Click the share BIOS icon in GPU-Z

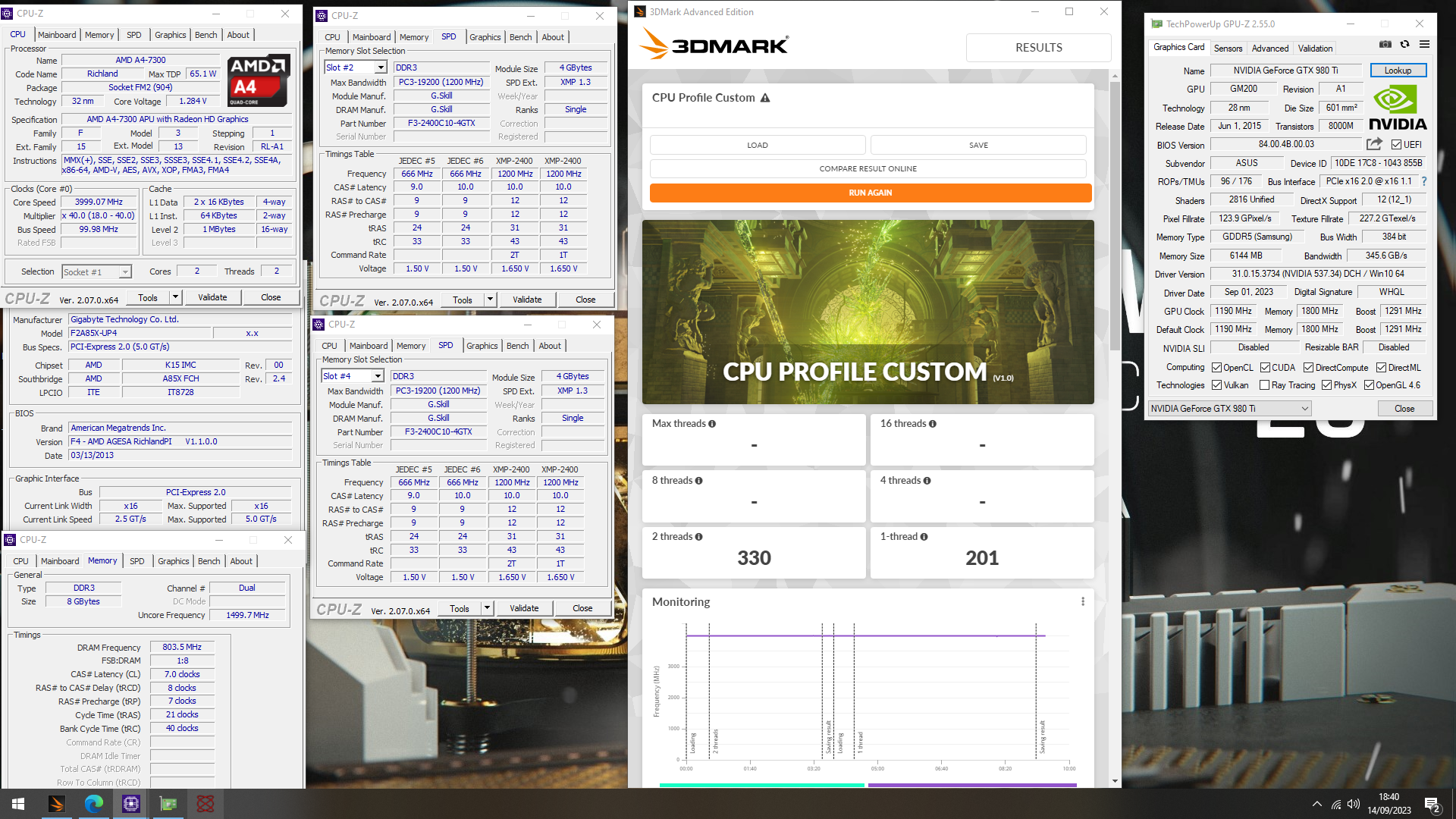1374,144
